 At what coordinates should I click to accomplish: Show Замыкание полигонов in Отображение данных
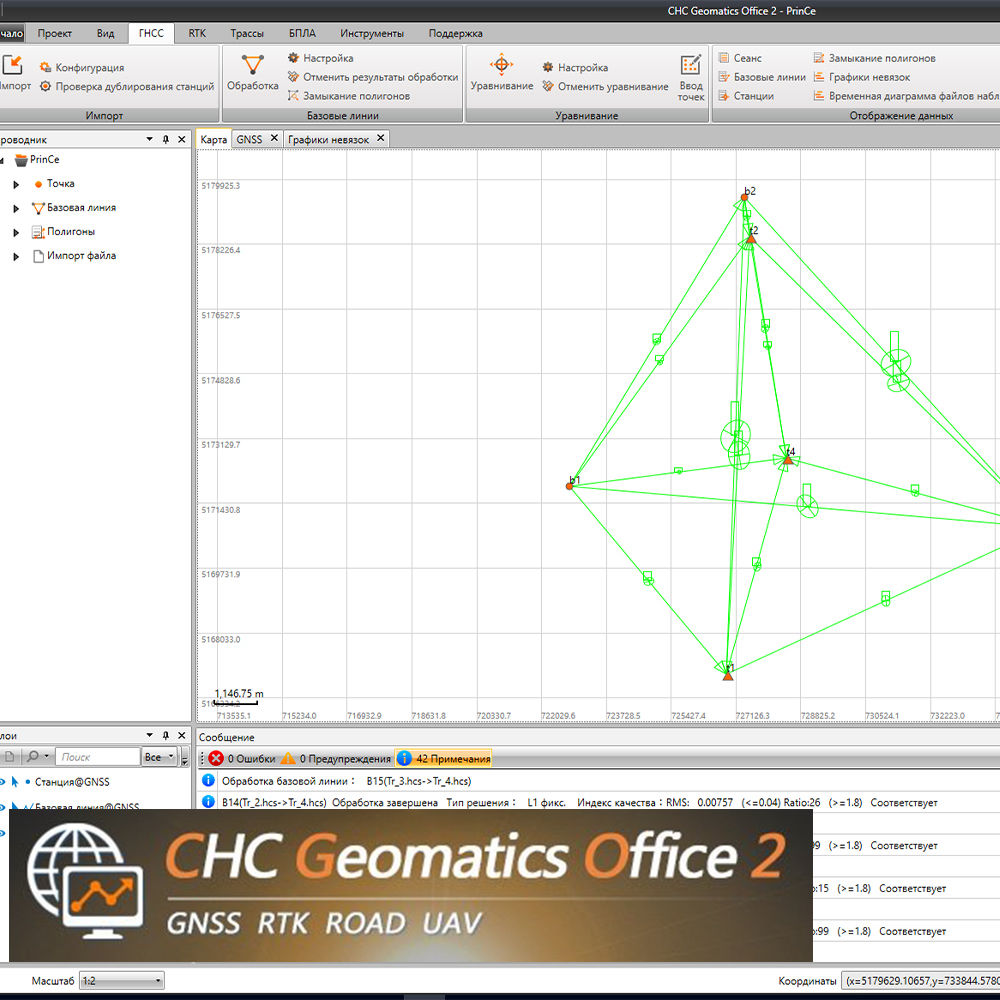coord(874,58)
